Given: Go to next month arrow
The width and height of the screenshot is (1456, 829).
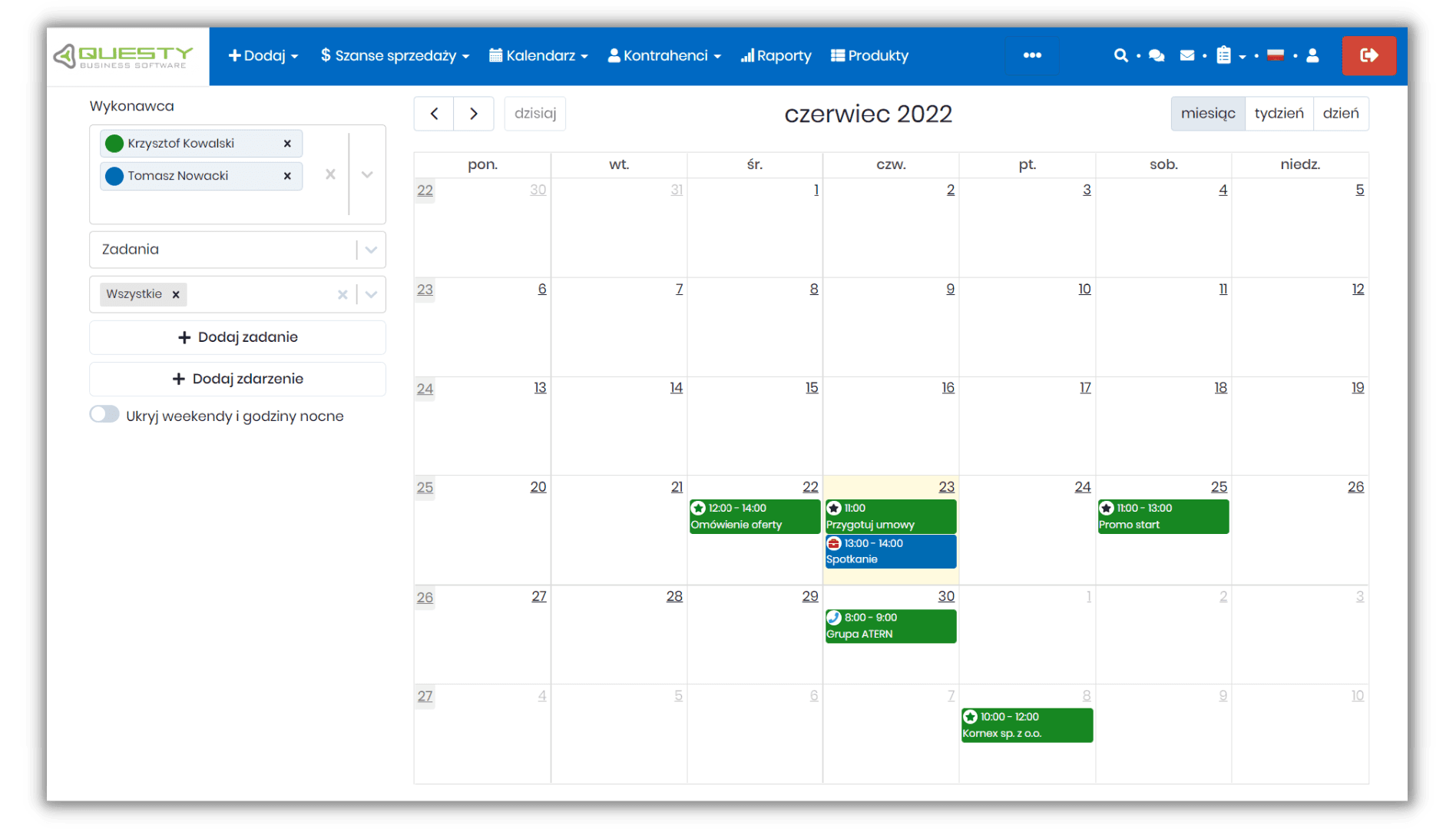Looking at the screenshot, I should pos(474,114).
